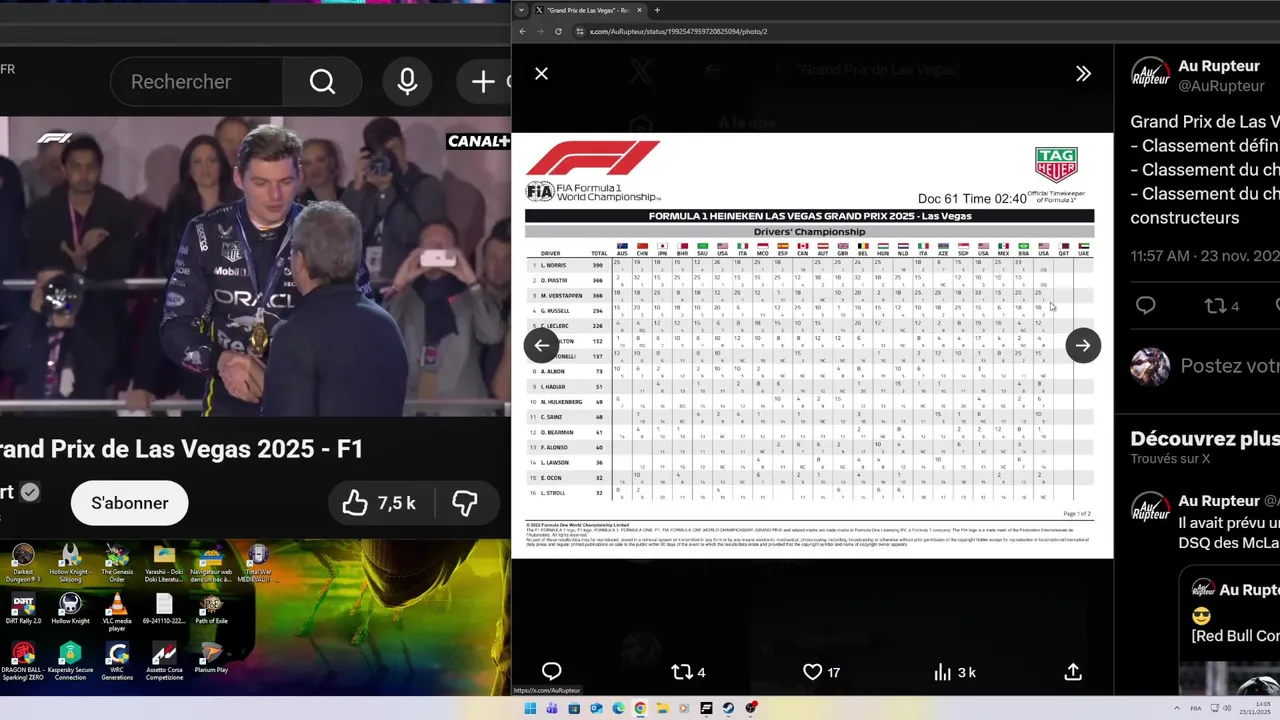Open Hollow Knight - Silksong desktop shortcut
The image size is (1280, 720).
(x=70, y=565)
